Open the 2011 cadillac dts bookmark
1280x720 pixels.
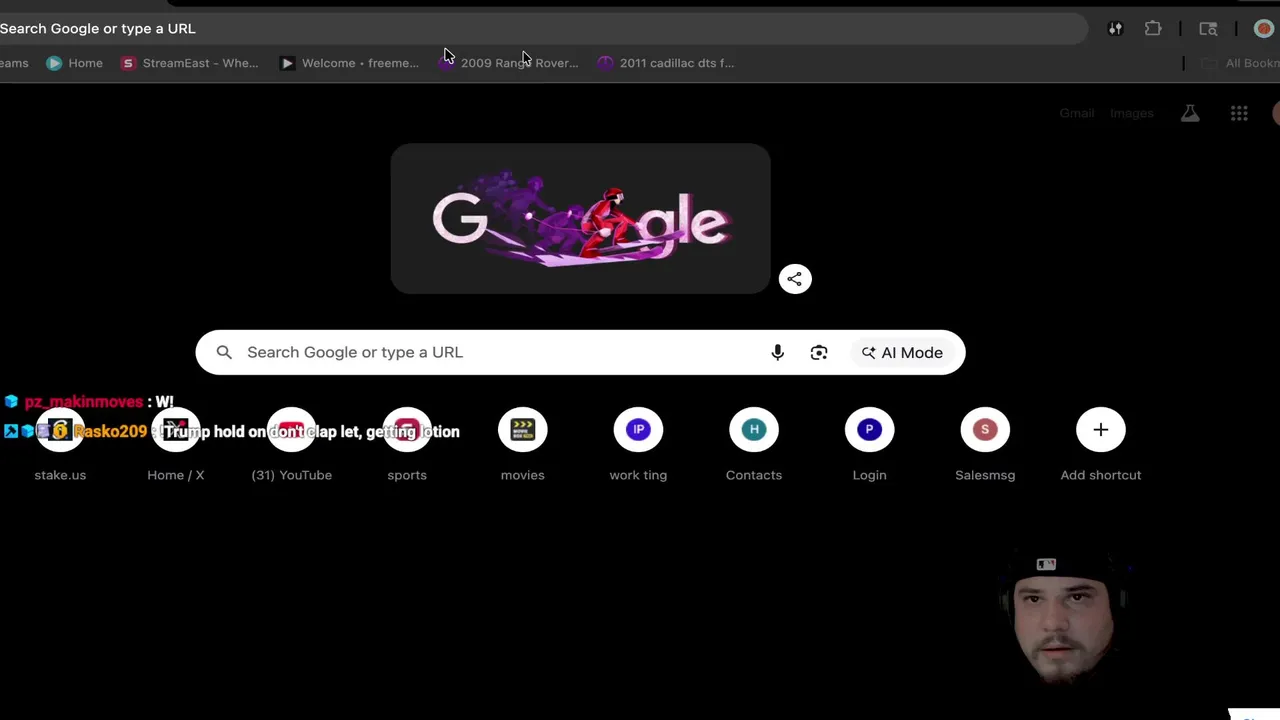(666, 63)
